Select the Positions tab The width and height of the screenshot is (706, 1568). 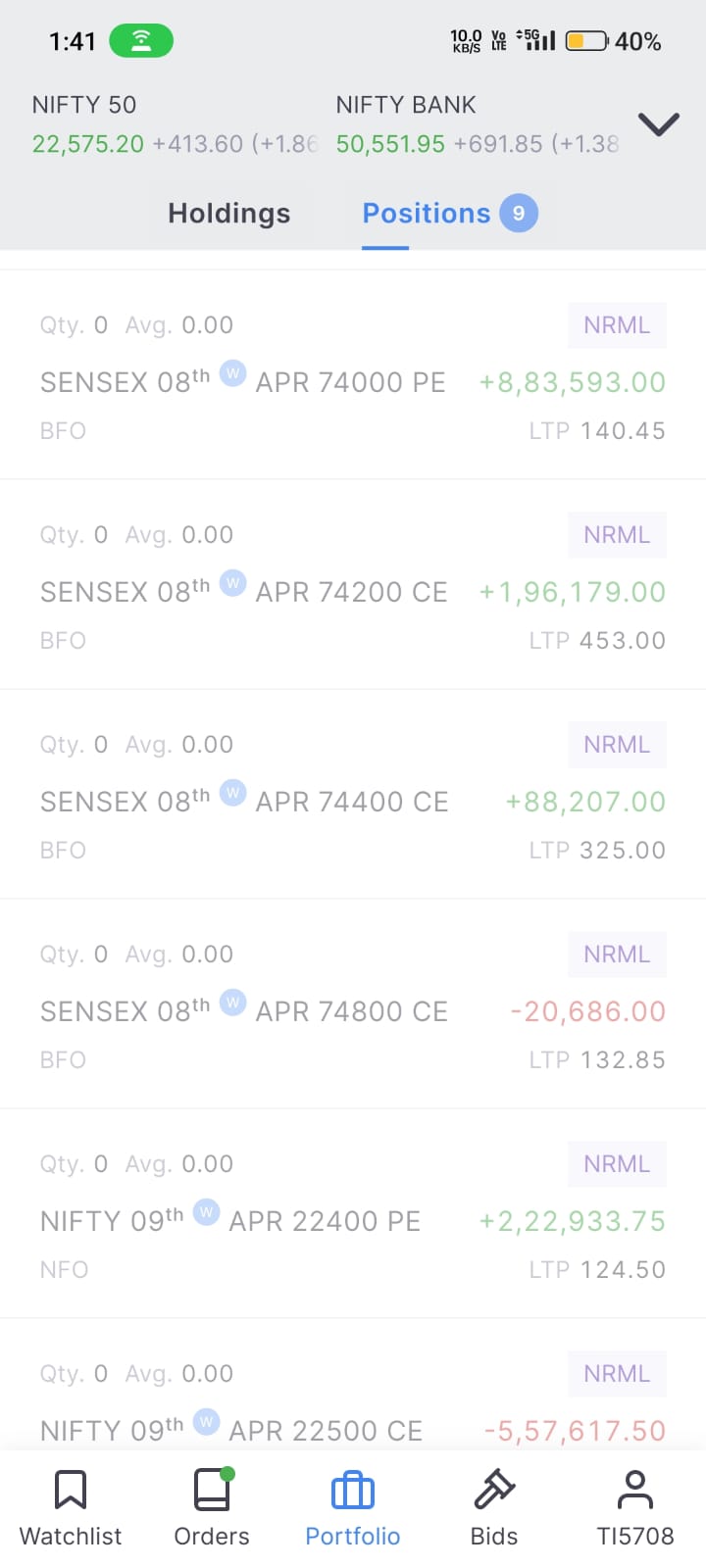[x=426, y=214]
